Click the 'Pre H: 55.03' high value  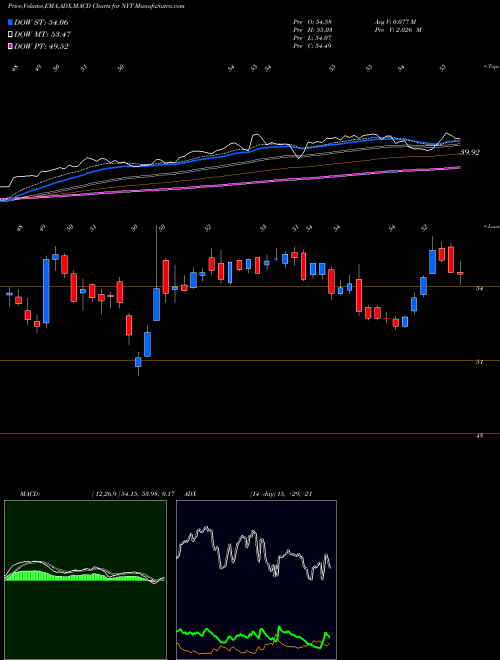pos(312,30)
